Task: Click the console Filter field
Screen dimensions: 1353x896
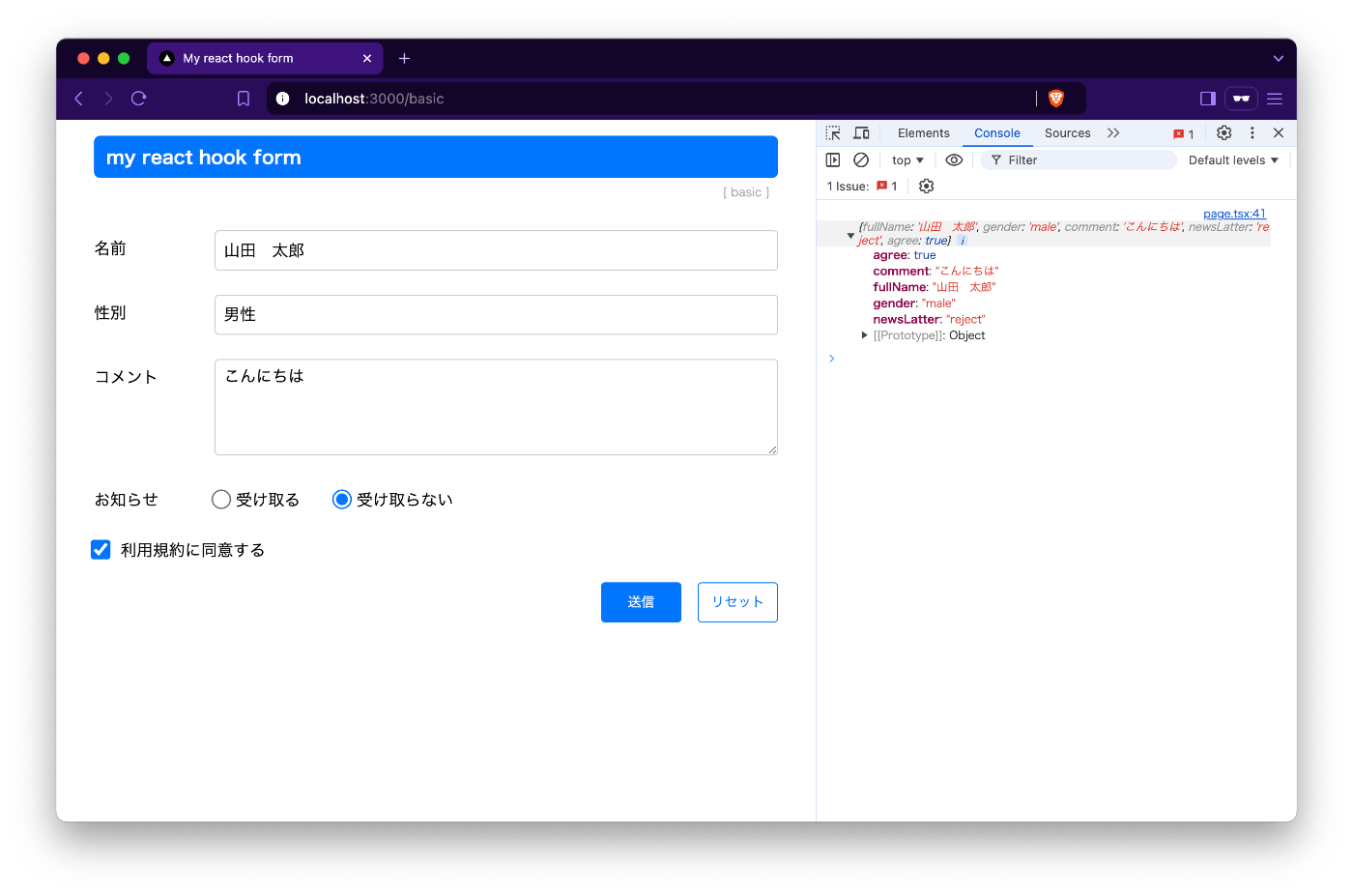Action: 1079,160
